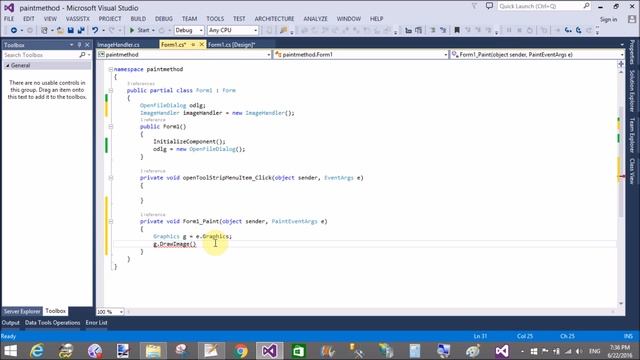
Task: Open the feedback speech bubble icon
Action: tap(489, 6)
